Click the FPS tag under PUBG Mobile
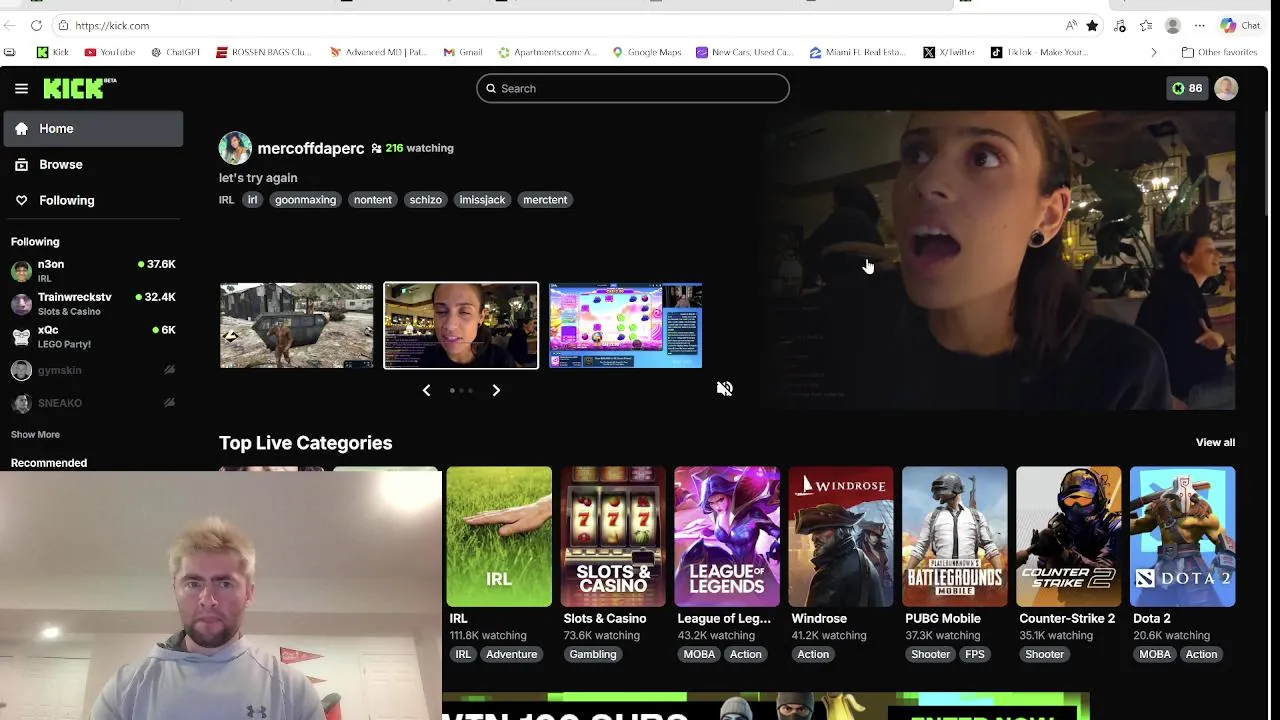This screenshot has height=720, width=1280. 975,654
